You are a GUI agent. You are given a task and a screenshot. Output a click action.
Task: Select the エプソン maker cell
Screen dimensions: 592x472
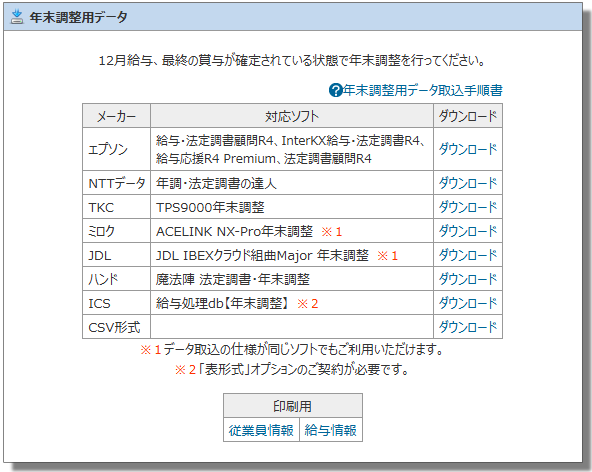(116, 149)
